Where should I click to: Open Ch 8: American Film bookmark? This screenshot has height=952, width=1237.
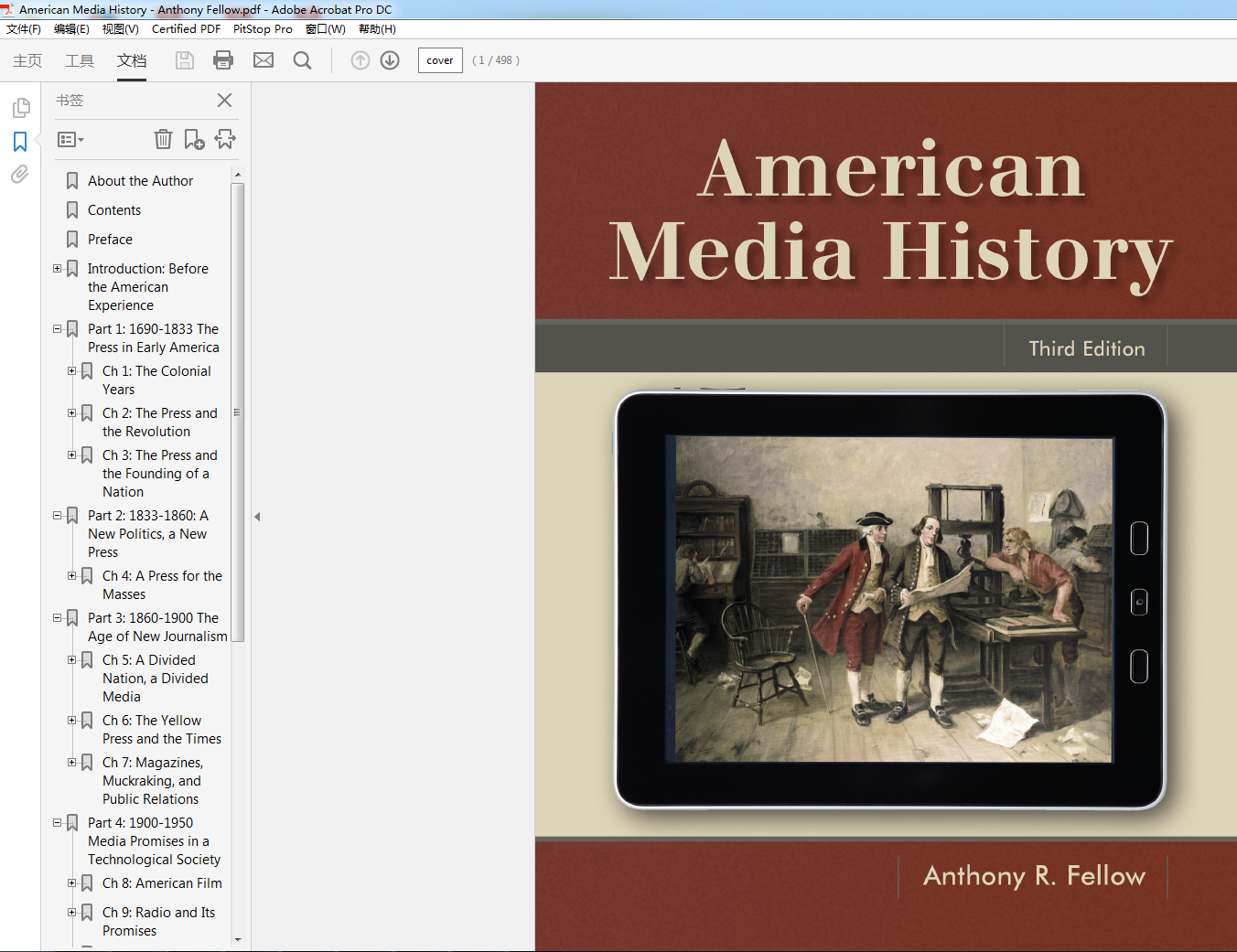tap(162, 883)
